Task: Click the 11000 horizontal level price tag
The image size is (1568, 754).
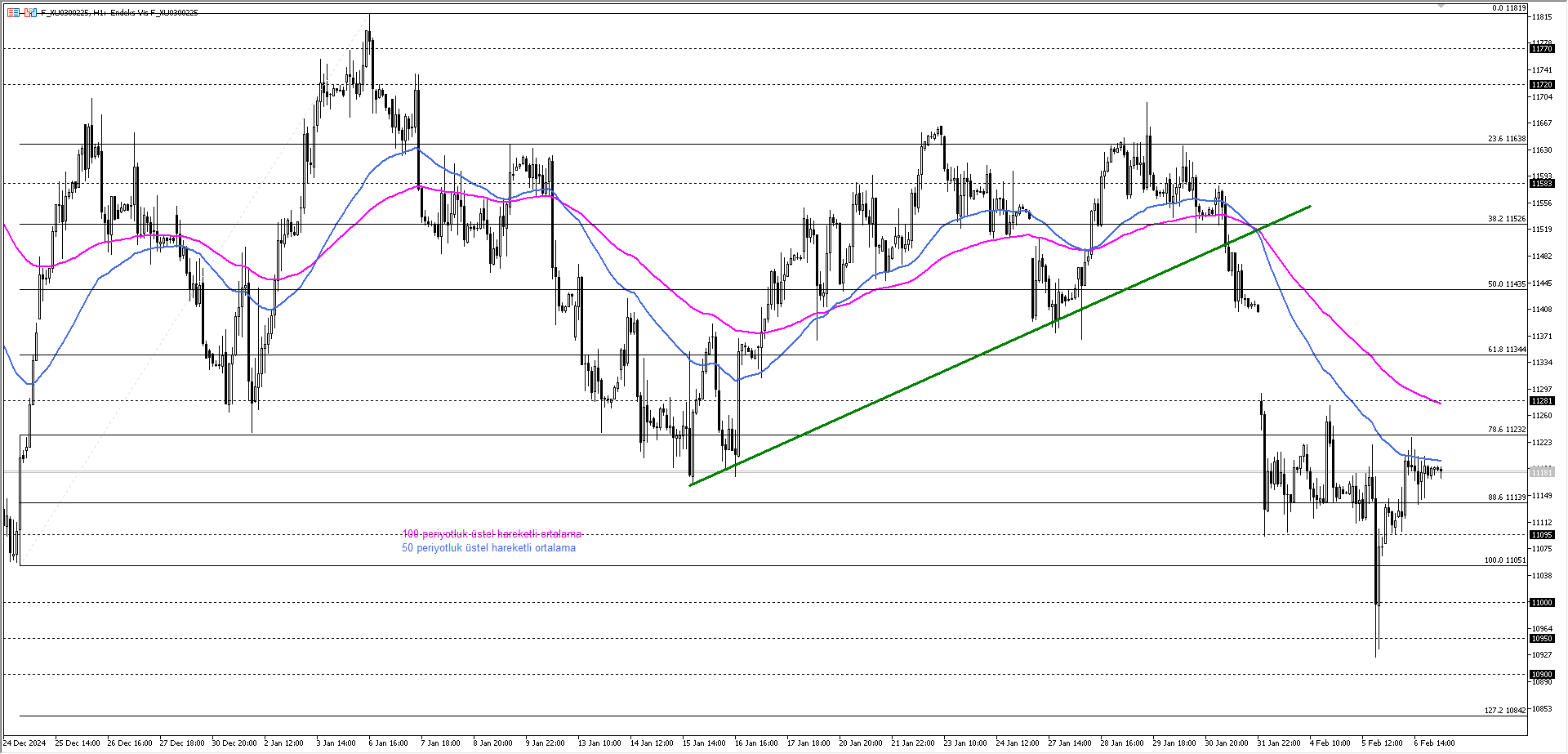Action: [x=1542, y=603]
